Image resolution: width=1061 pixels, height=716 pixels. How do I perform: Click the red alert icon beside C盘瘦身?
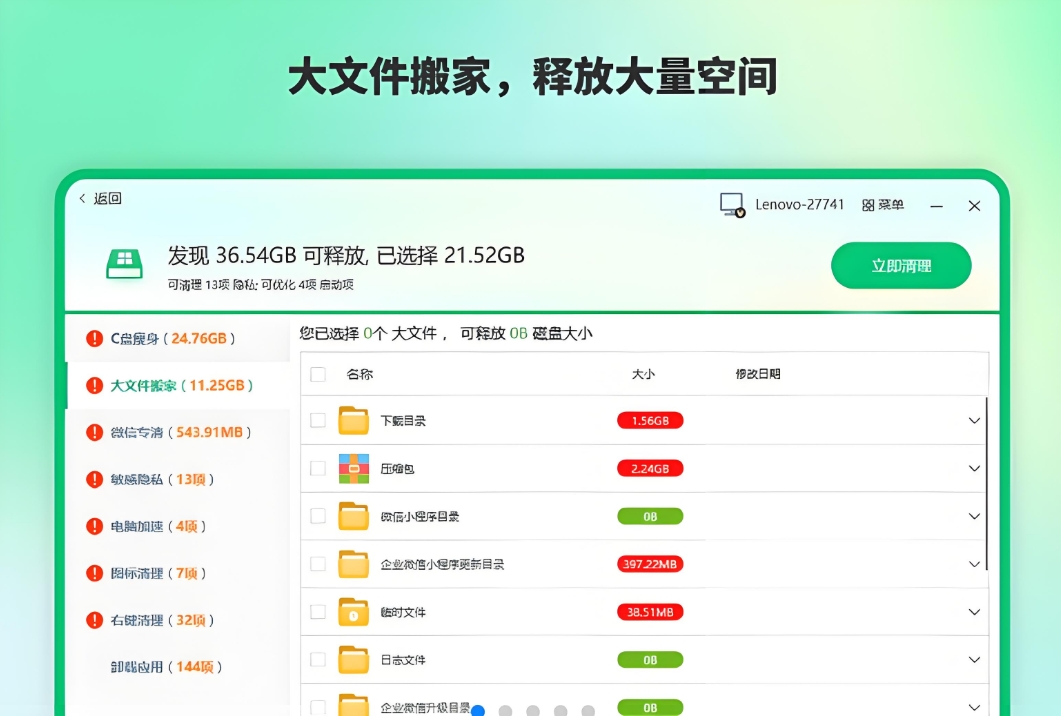pos(95,338)
